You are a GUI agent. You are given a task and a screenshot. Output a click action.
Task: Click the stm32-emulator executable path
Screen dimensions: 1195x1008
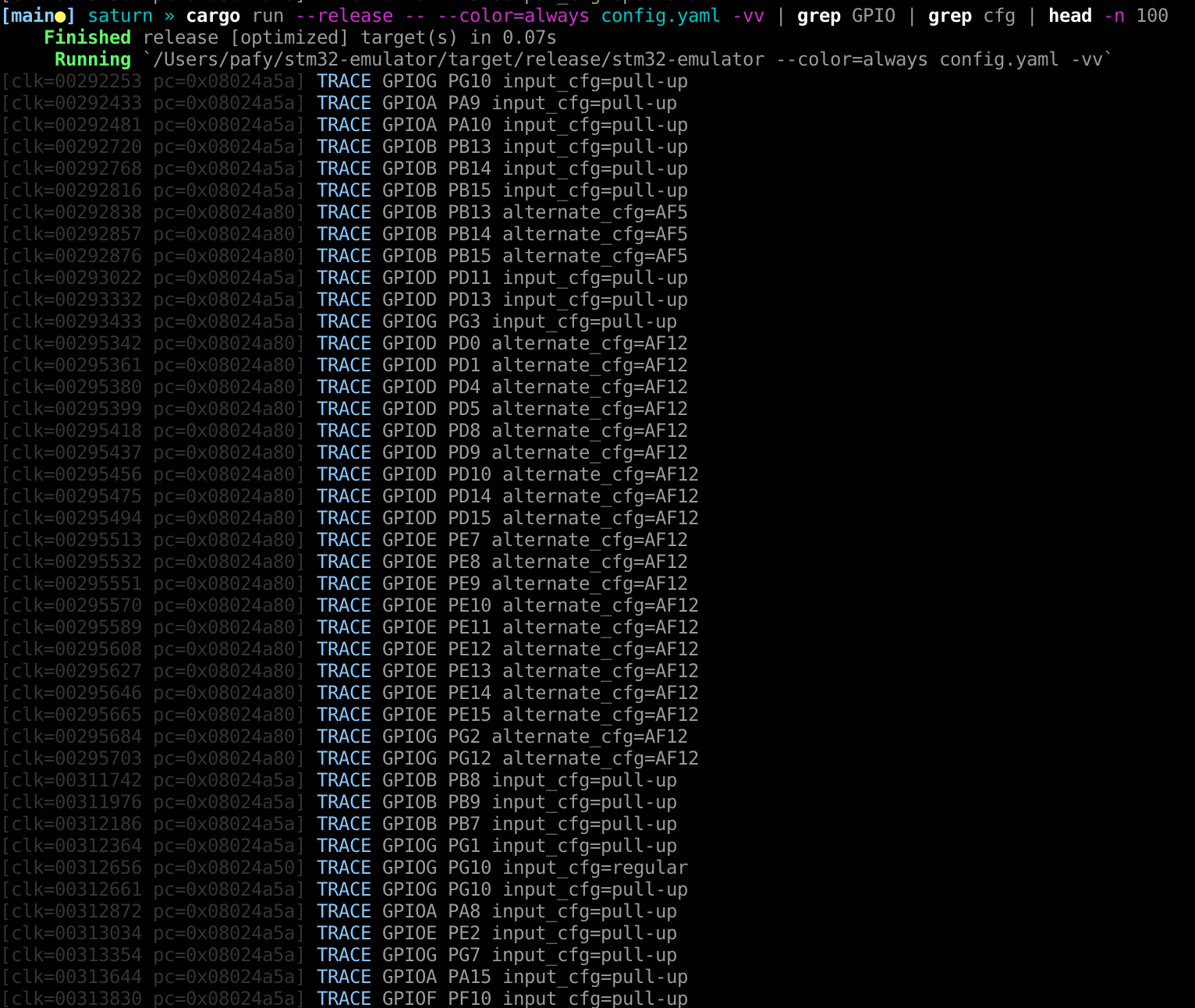coord(459,59)
